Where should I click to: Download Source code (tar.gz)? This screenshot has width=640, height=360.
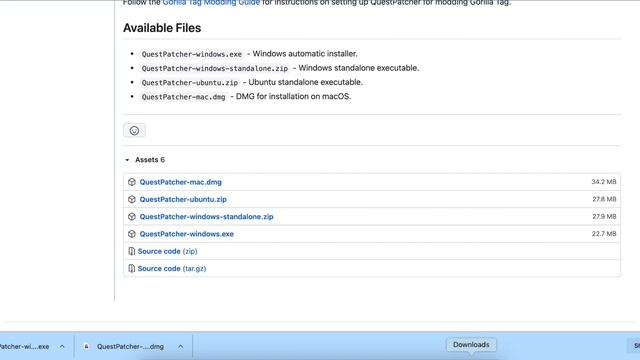[x=172, y=269]
